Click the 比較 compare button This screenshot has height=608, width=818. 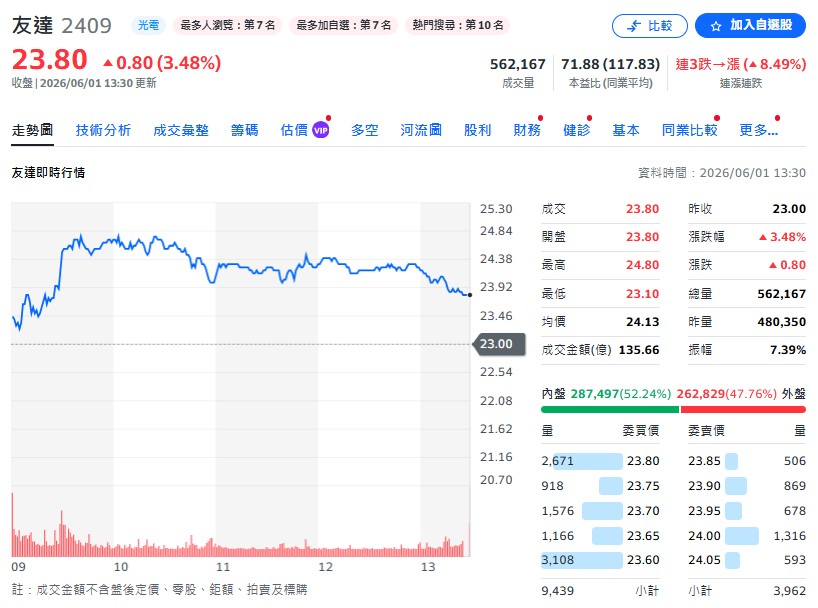[x=649, y=26]
